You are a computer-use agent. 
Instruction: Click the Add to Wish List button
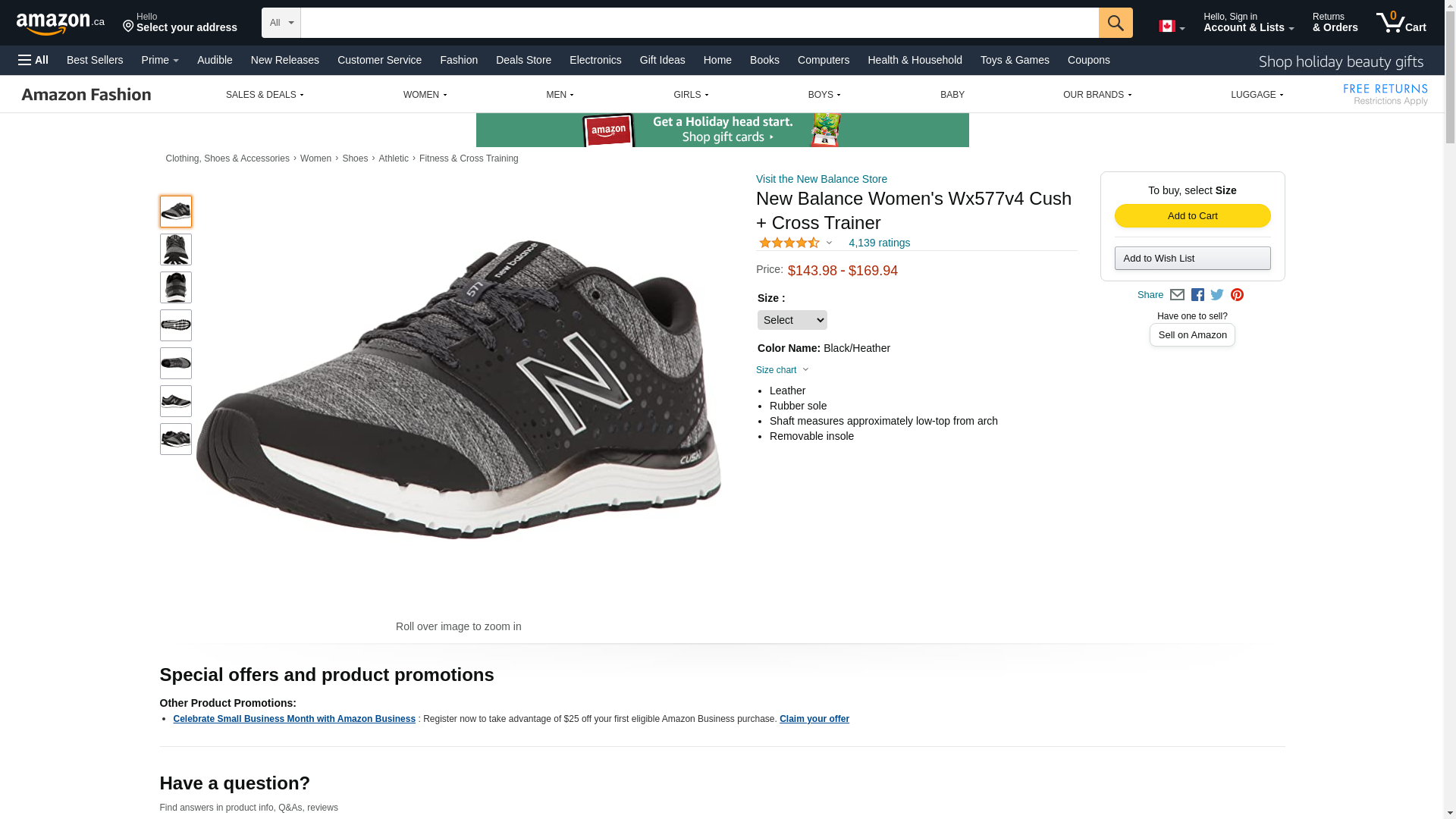1192,259
